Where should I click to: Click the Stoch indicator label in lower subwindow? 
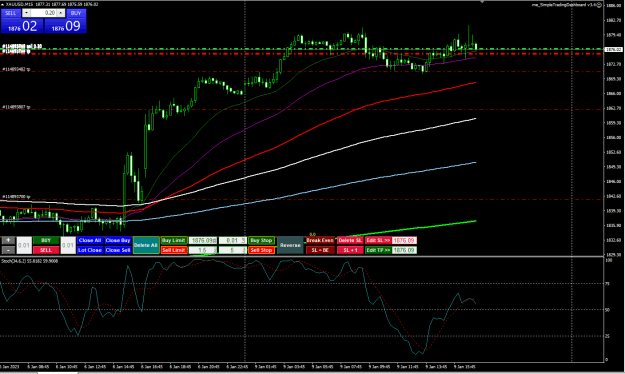tap(29, 261)
